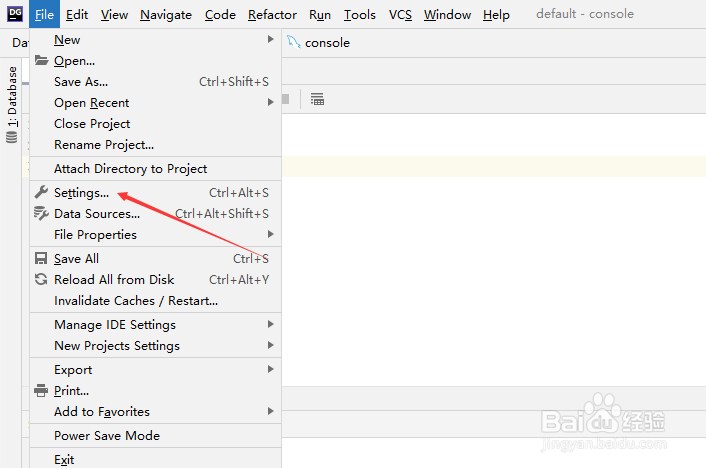This screenshot has width=706, height=468.
Task: Open the Navigate menu
Action: coord(166,15)
